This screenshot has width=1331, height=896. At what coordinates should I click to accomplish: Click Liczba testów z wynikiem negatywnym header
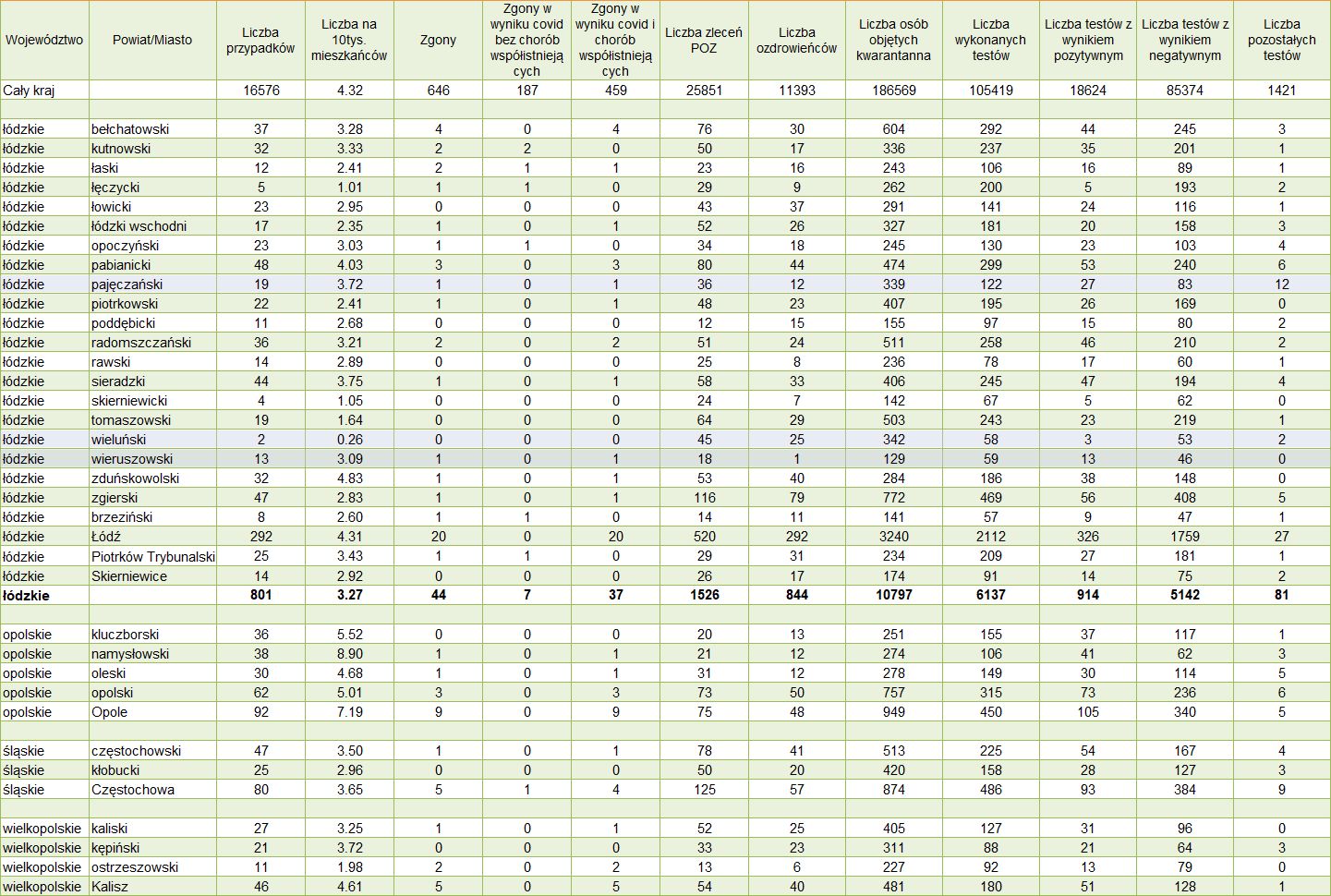1185,40
